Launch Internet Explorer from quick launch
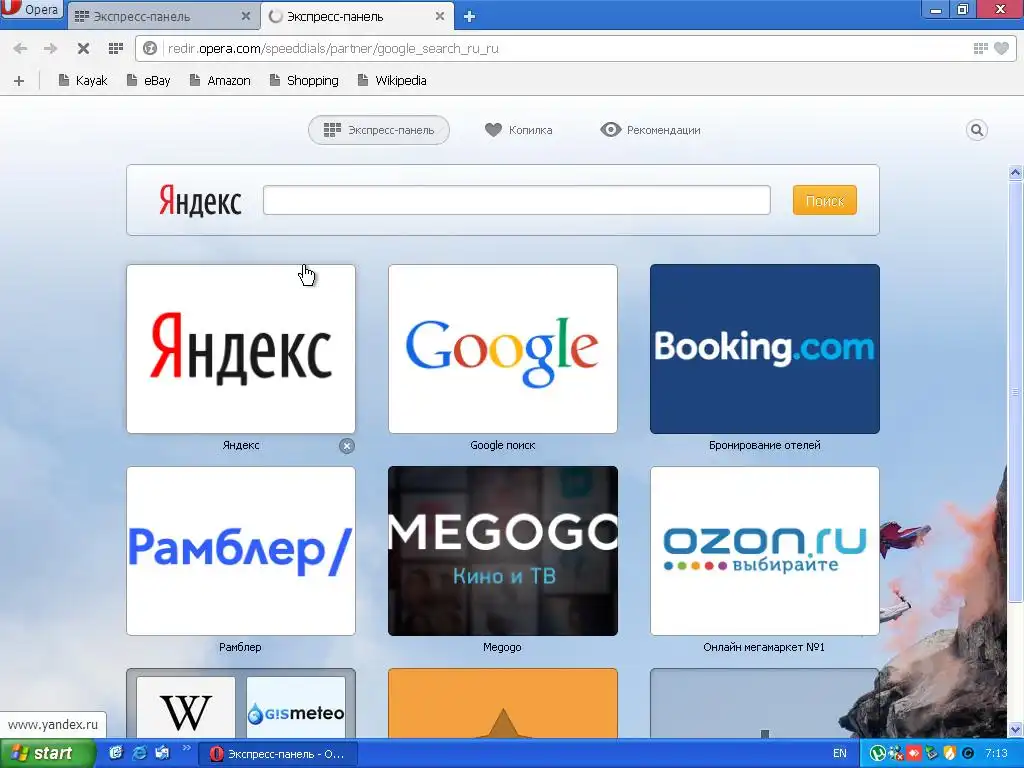The height and width of the screenshot is (768, 1024). click(139, 754)
